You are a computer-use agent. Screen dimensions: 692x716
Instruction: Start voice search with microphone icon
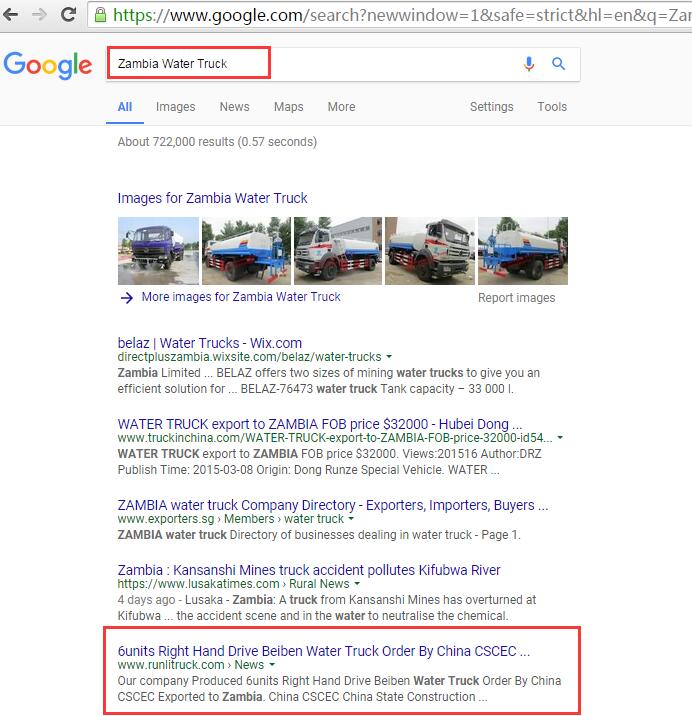529,64
